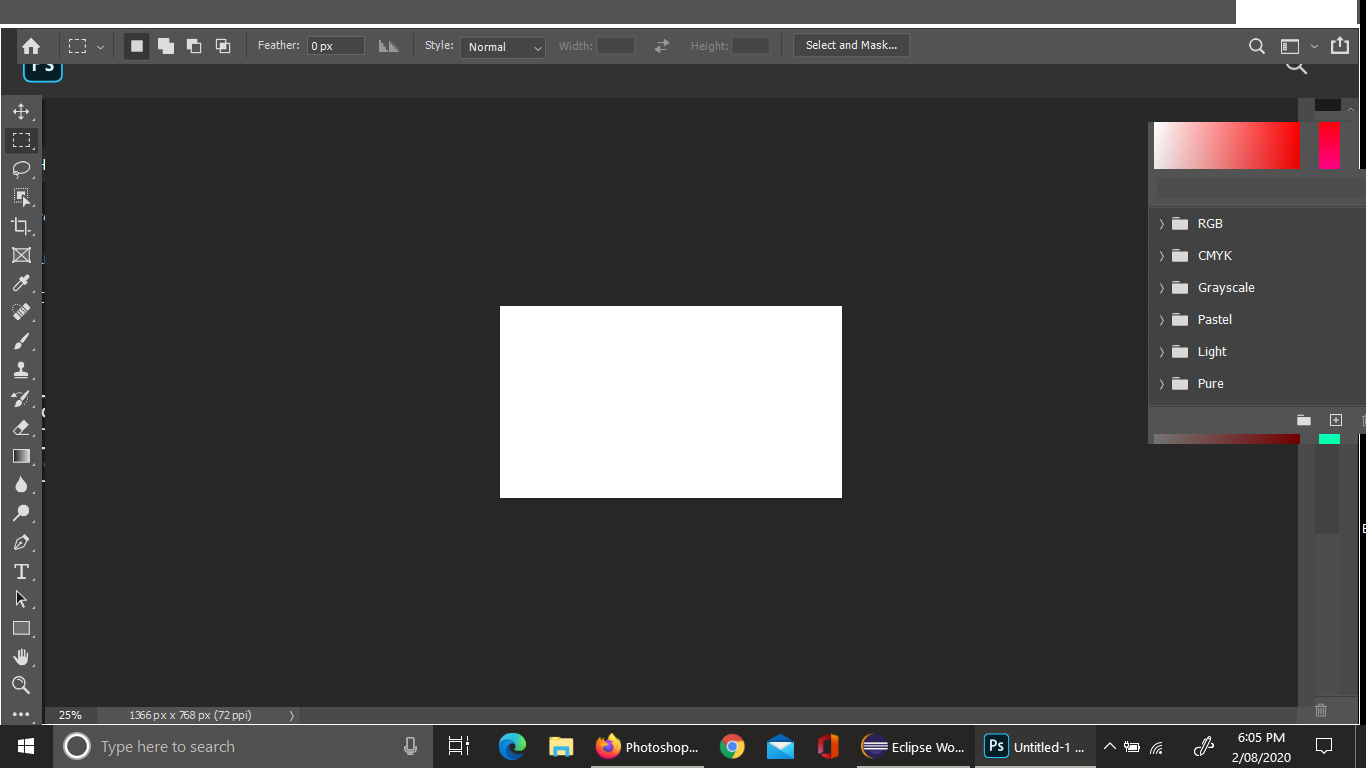
Task: Enable Intersect with Selection mode
Action: pyautogui.click(x=223, y=46)
